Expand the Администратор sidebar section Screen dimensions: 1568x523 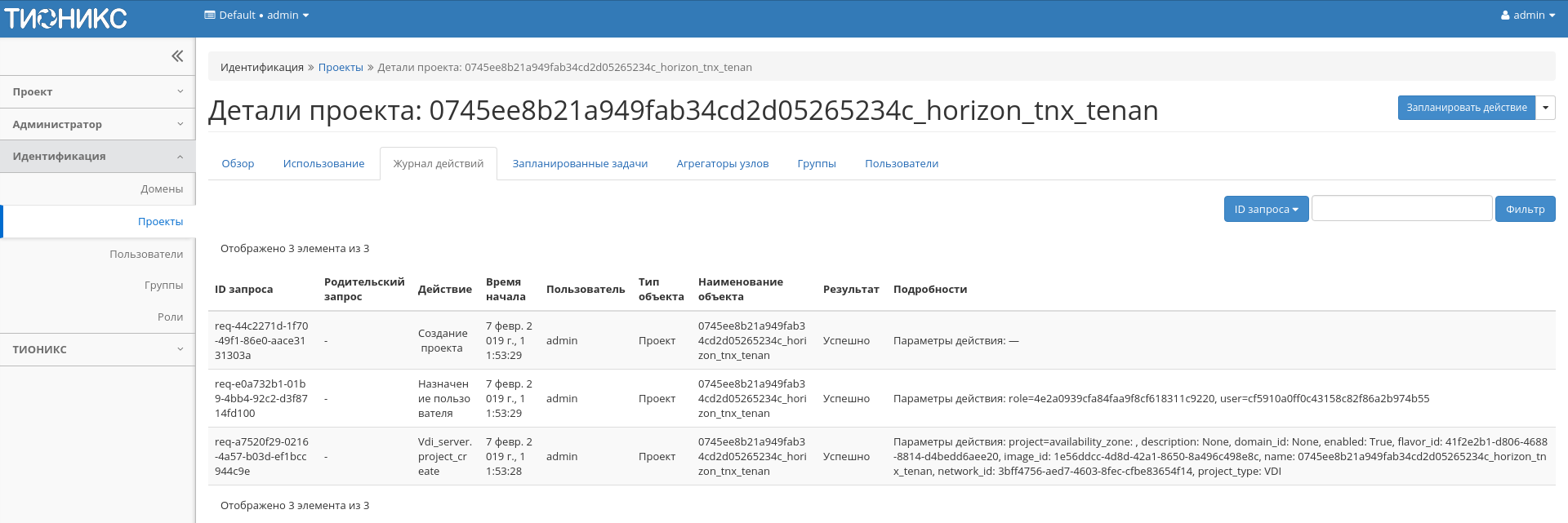pyautogui.click(x=97, y=125)
